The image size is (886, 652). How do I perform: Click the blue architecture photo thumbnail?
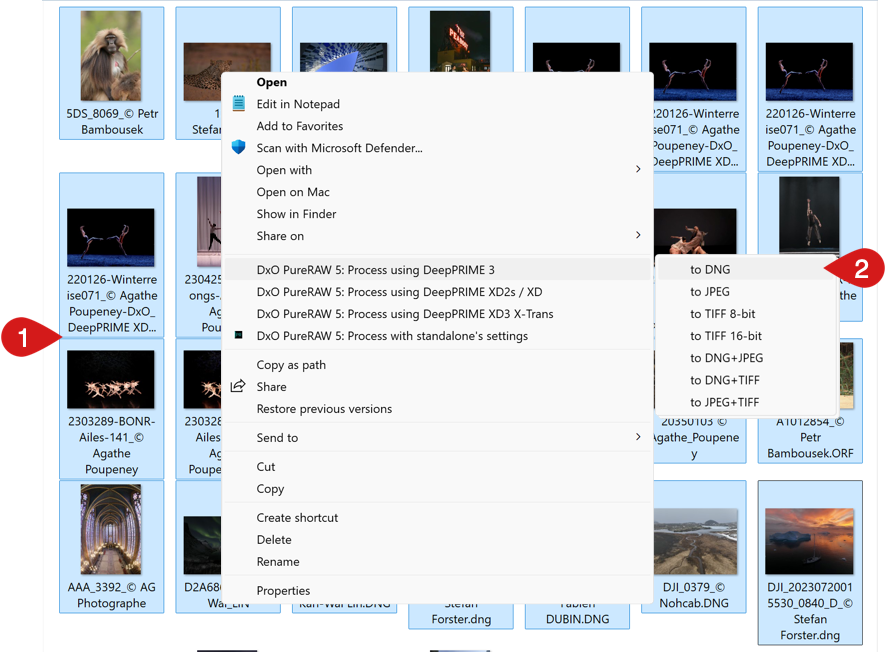pyautogui.click(x=344, y=57)
